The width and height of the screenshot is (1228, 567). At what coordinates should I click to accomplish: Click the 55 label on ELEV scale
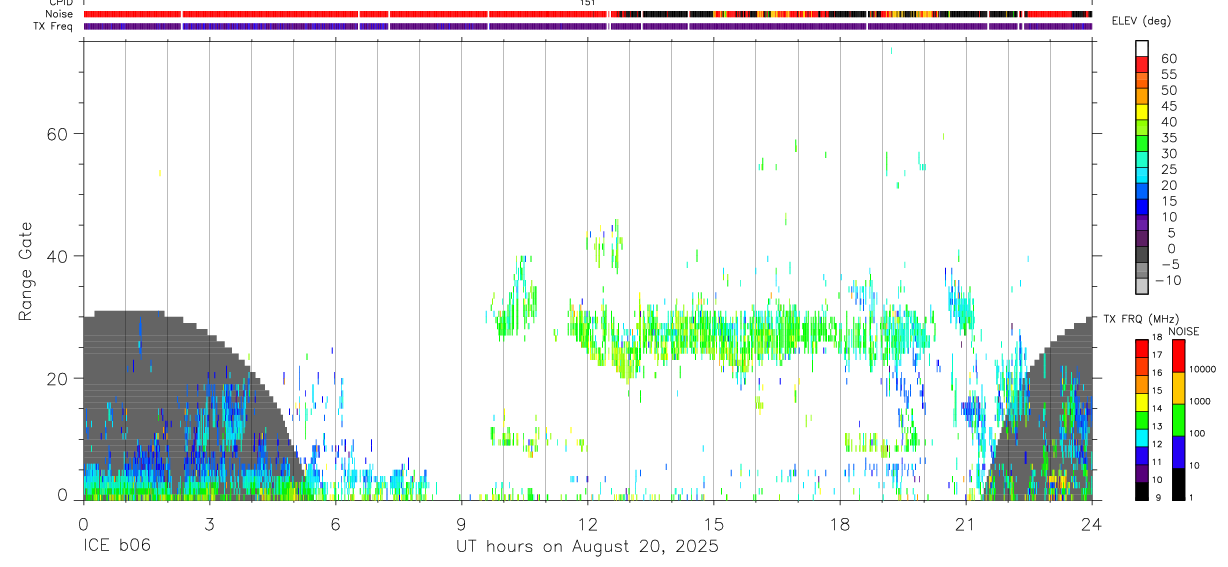pos(1169,74)
